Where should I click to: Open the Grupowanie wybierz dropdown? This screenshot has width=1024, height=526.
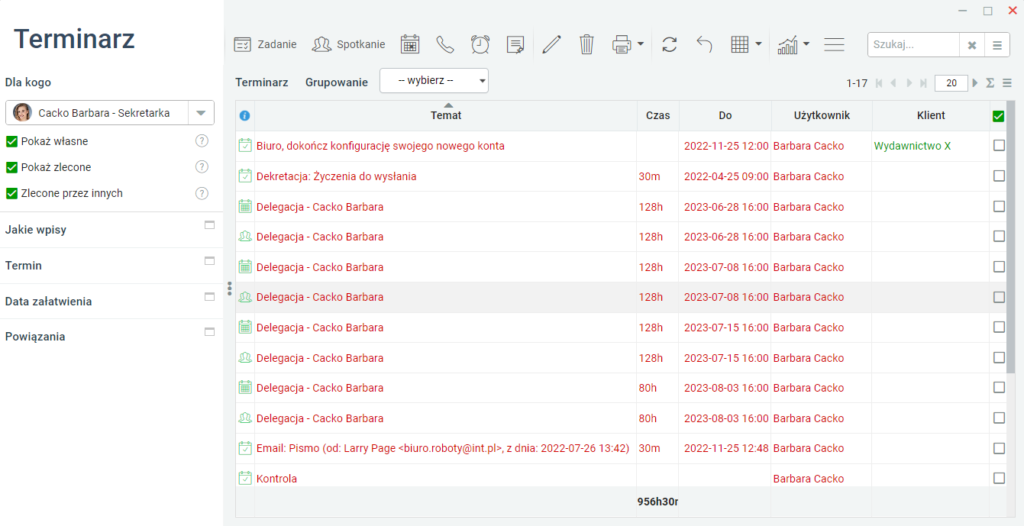[434, 80]
